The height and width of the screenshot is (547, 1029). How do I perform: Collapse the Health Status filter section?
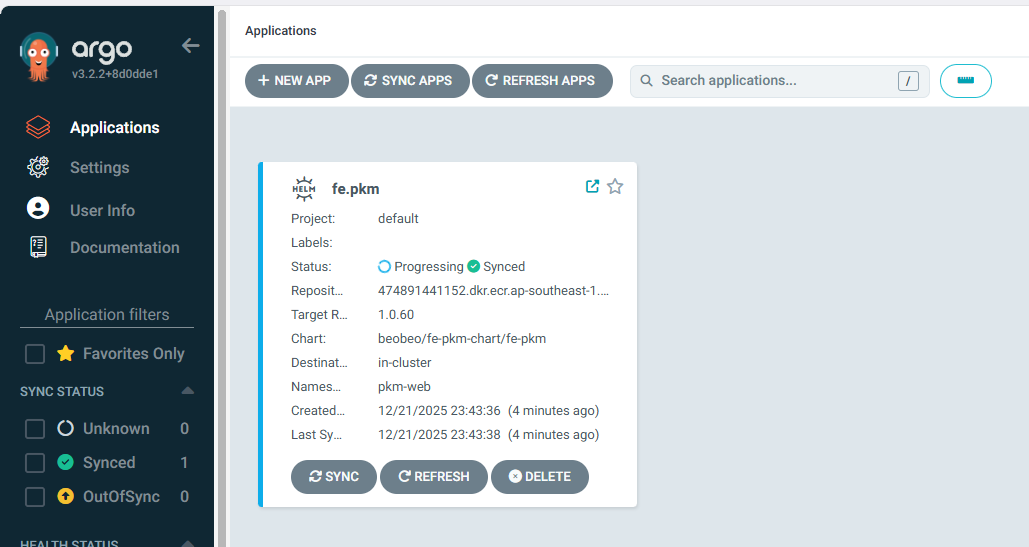tap(187, 542)
